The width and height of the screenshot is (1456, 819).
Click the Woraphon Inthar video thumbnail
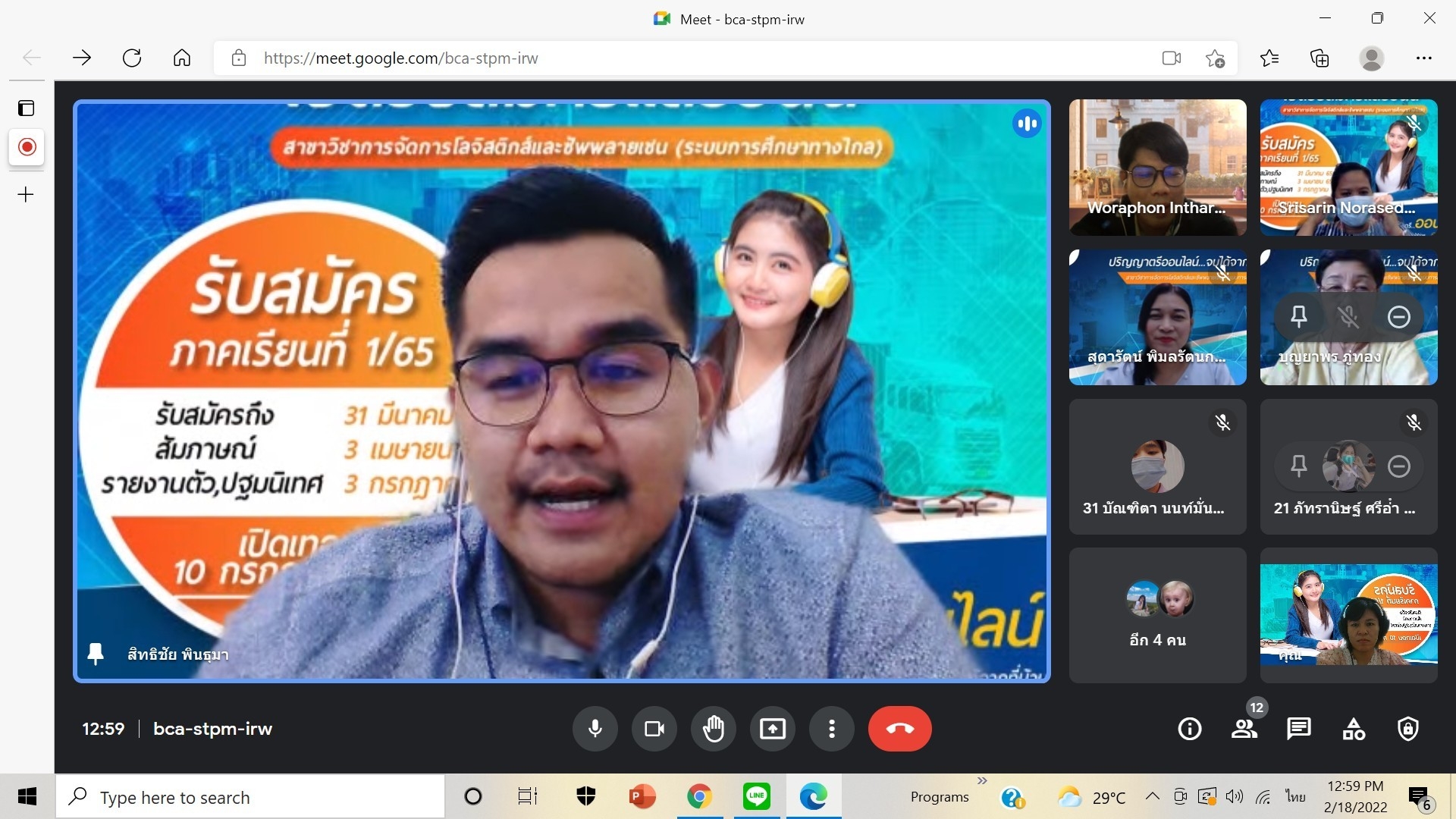click(x=1157, y=167)
